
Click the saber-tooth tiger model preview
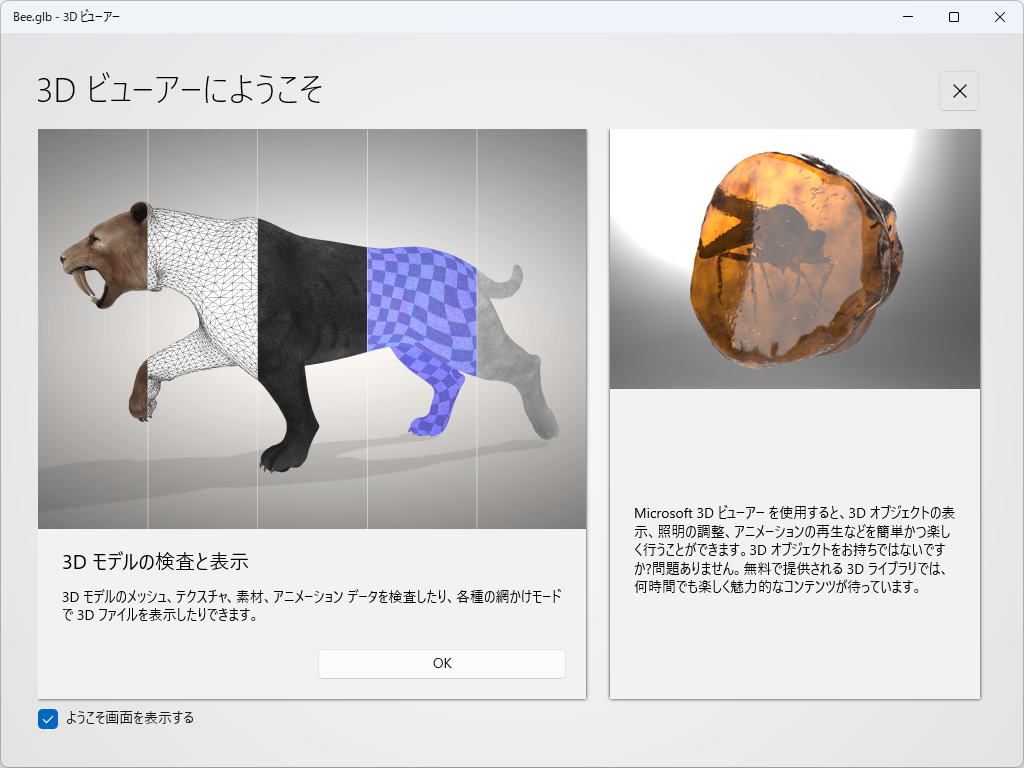point(312,328)
